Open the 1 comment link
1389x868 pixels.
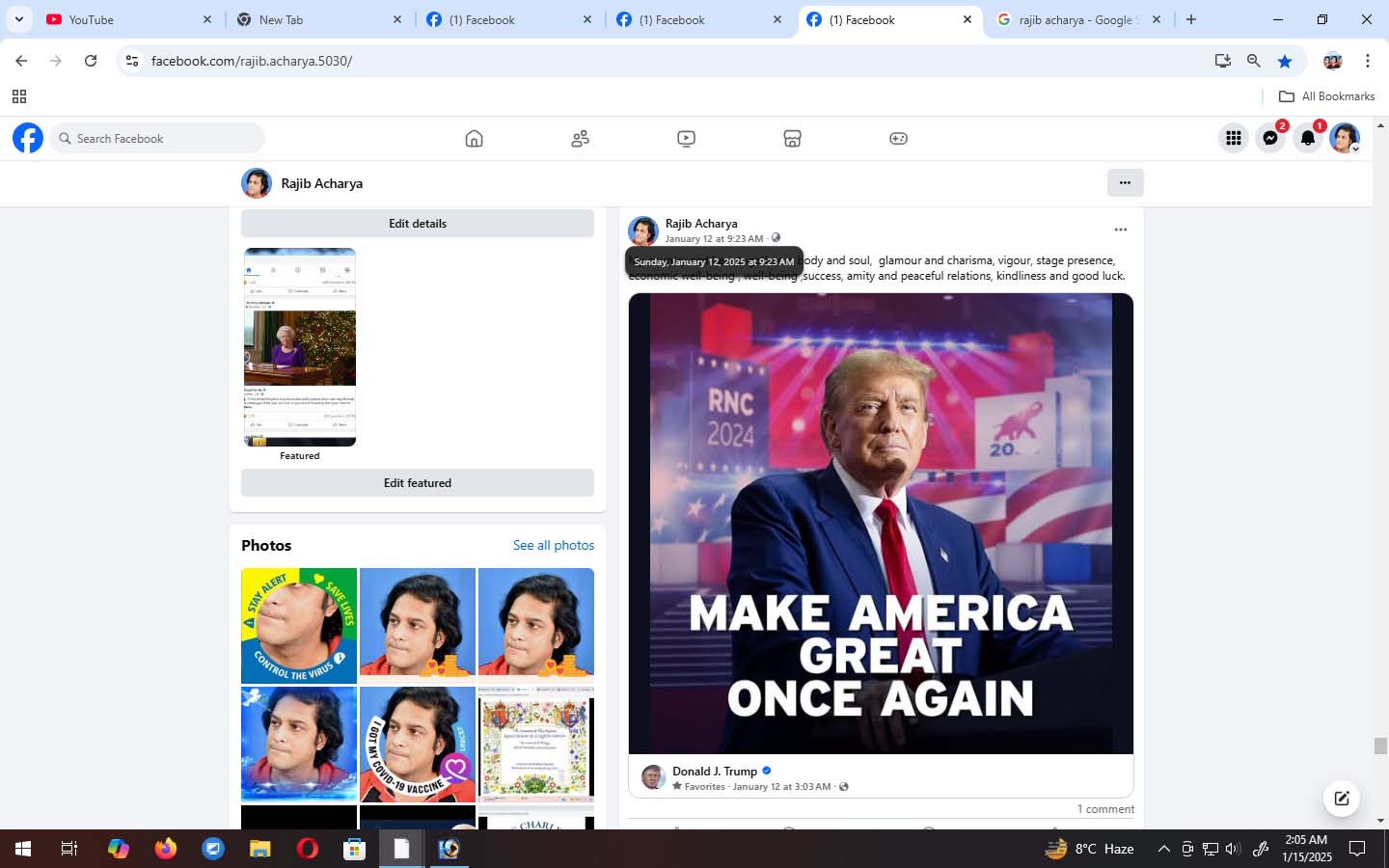tap(1105, 809)
